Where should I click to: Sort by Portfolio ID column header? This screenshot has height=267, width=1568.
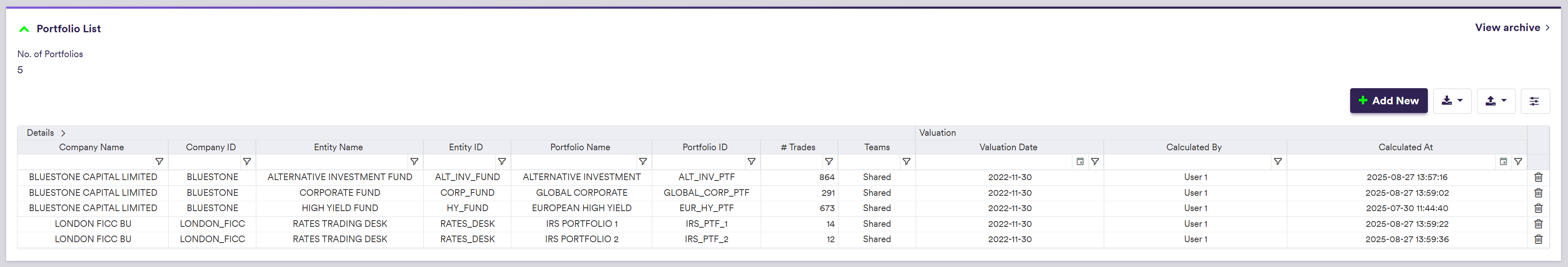704,147
